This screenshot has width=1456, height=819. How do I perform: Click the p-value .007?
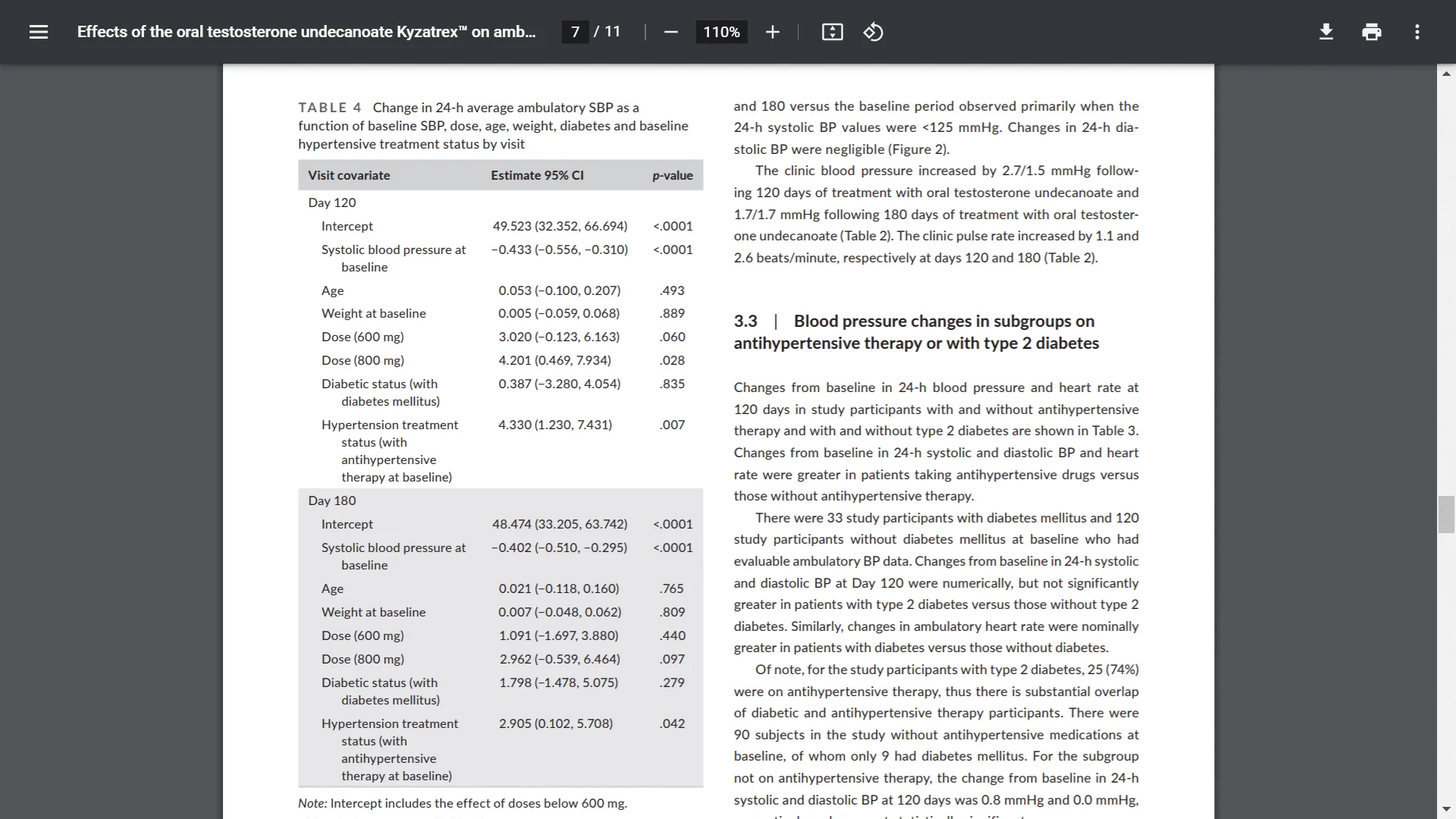[x=672, y=425]
